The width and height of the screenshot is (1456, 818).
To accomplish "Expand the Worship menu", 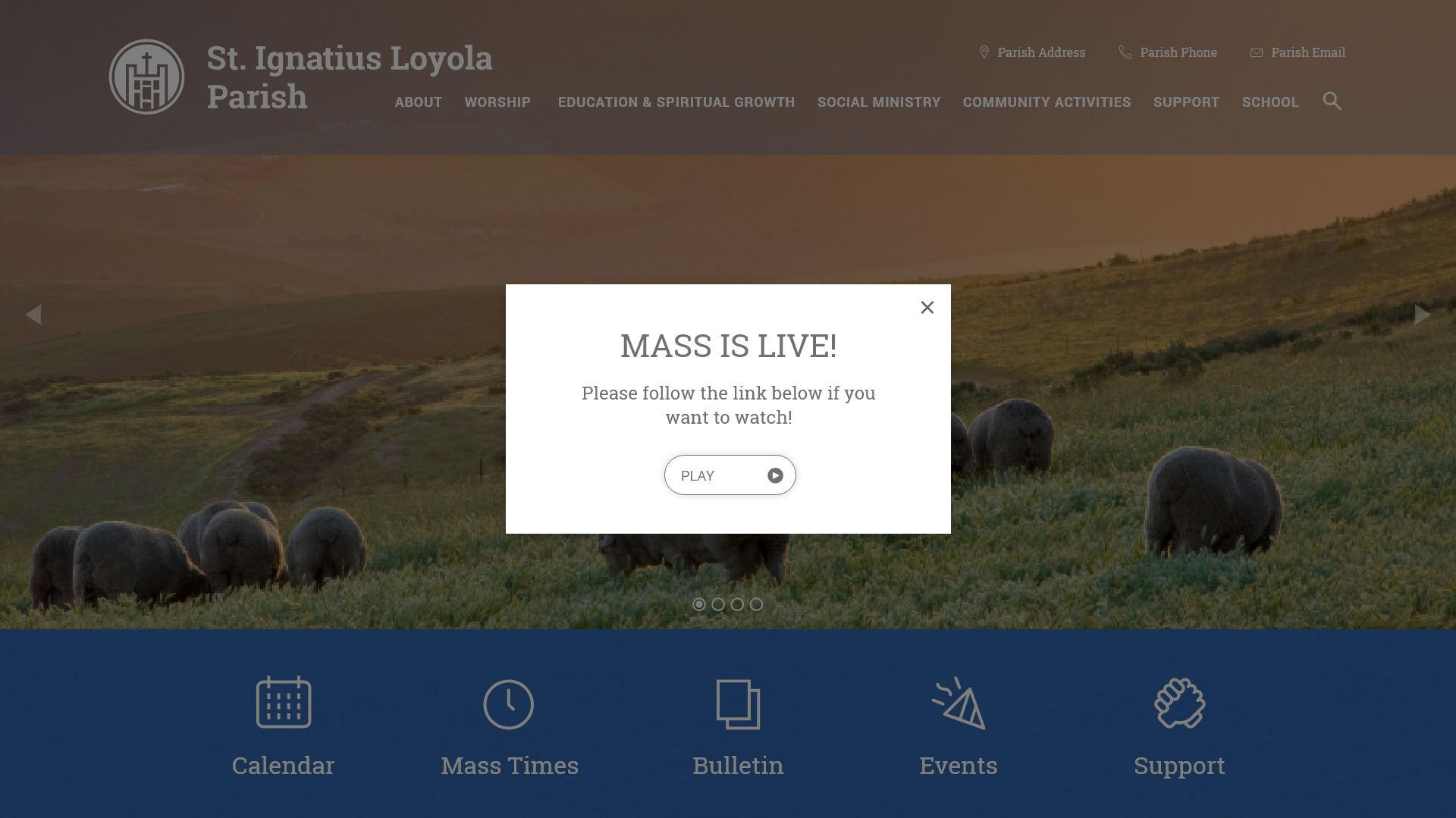I will coord(497,102).
